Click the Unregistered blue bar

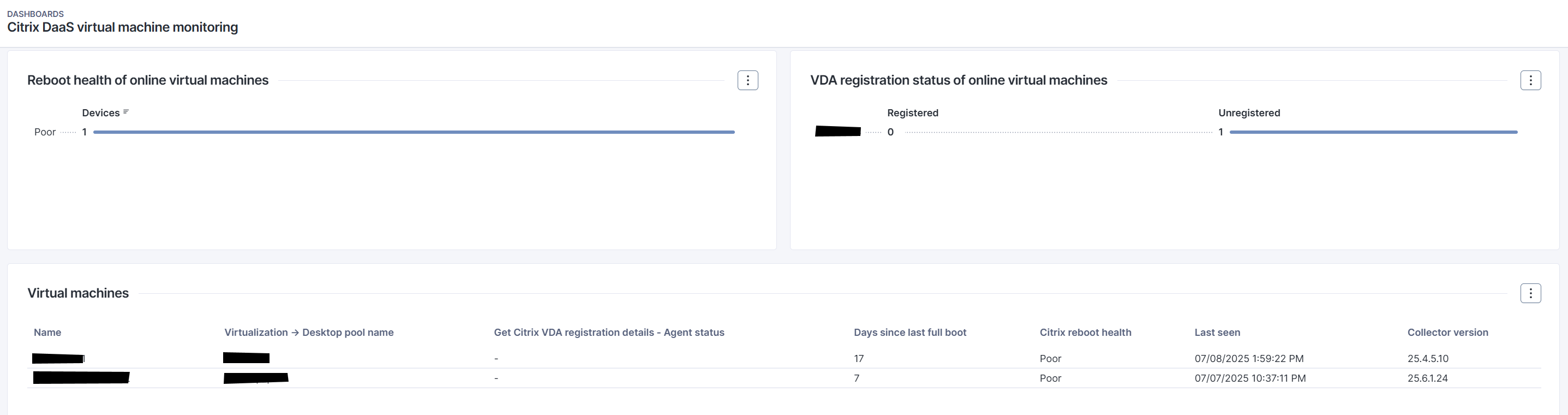pos(1373,132)
